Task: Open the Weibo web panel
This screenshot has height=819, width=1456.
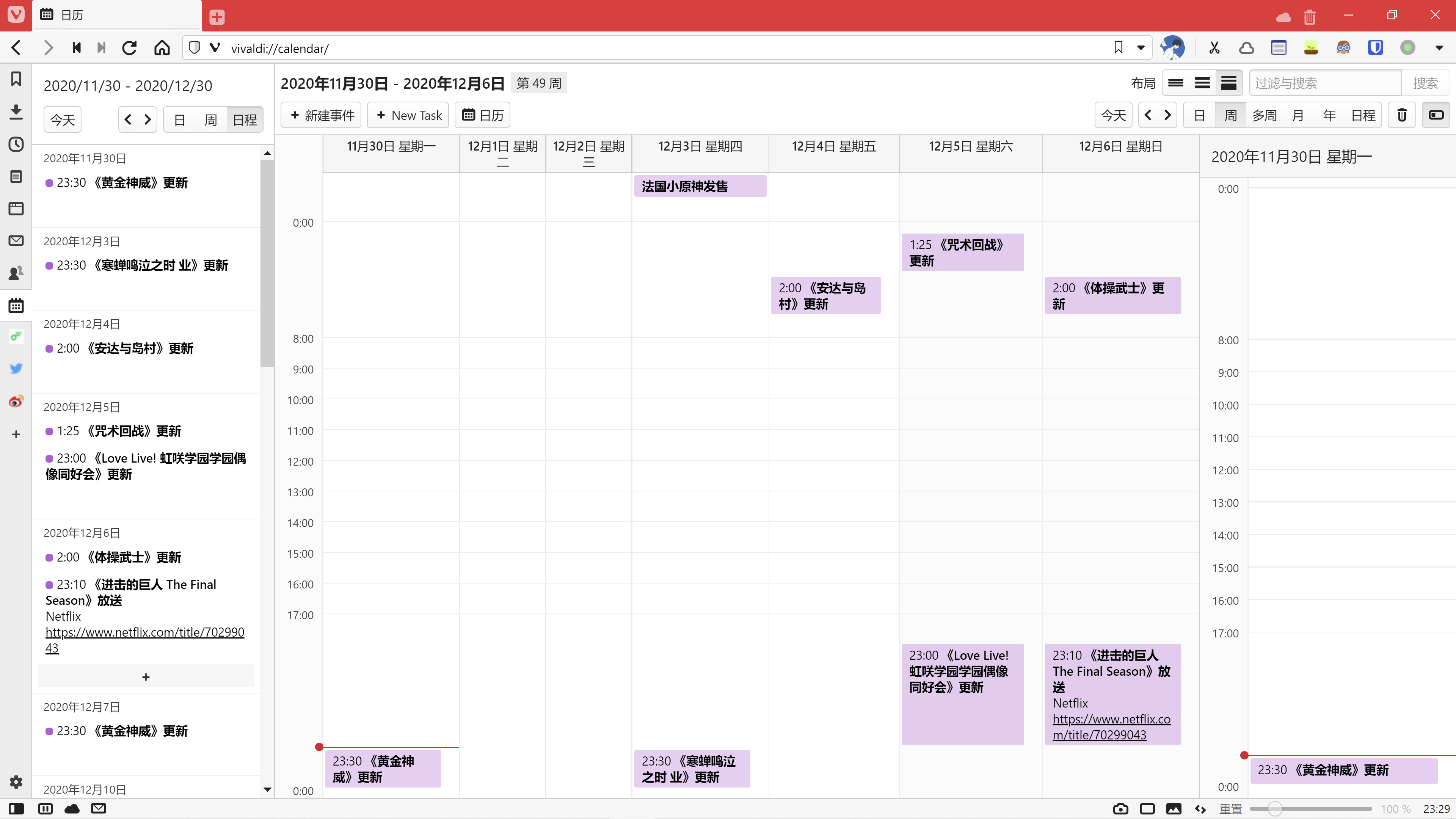Action: point(16,401)
